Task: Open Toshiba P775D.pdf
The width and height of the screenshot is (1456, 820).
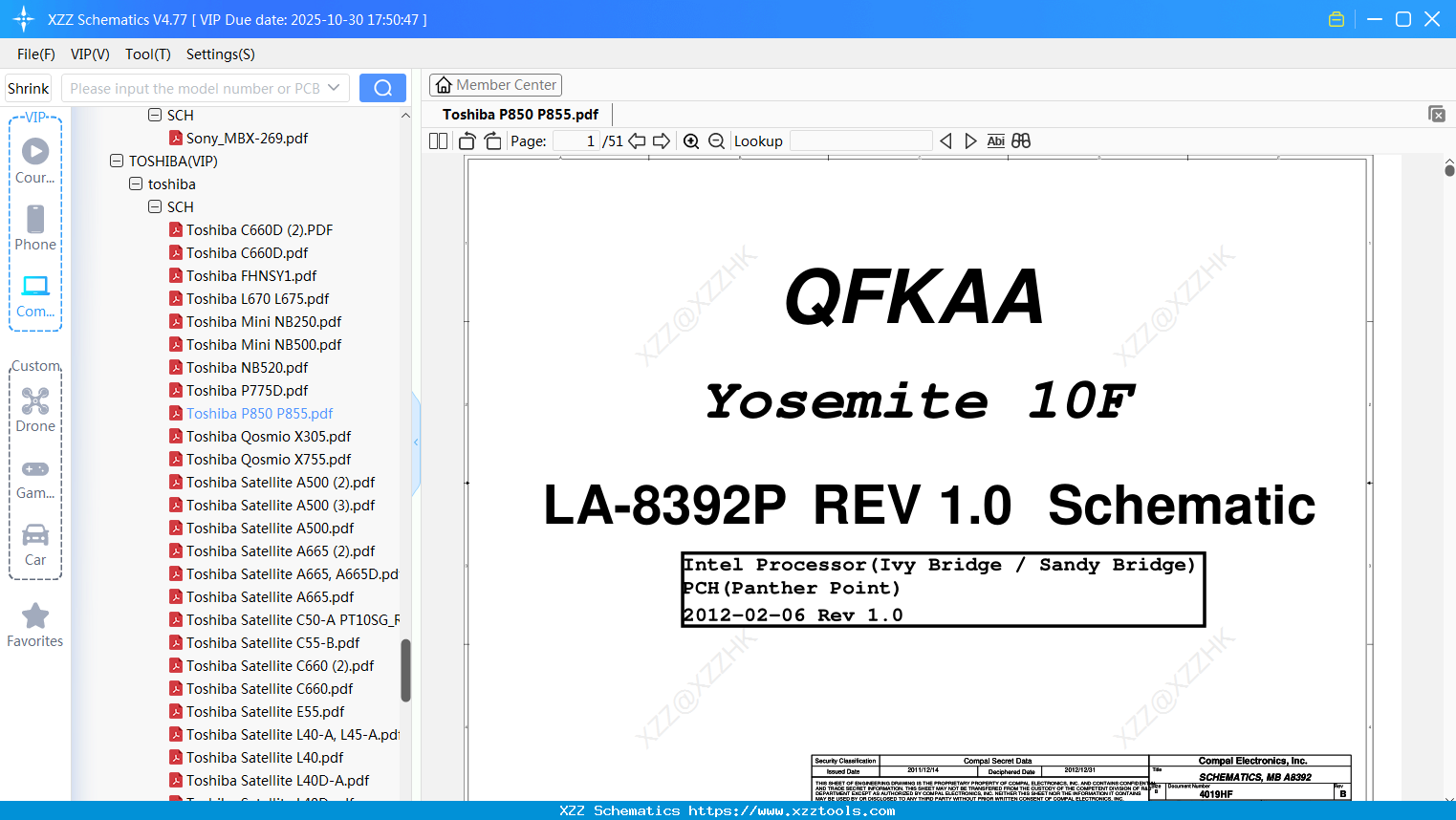Action: point(247,391)
